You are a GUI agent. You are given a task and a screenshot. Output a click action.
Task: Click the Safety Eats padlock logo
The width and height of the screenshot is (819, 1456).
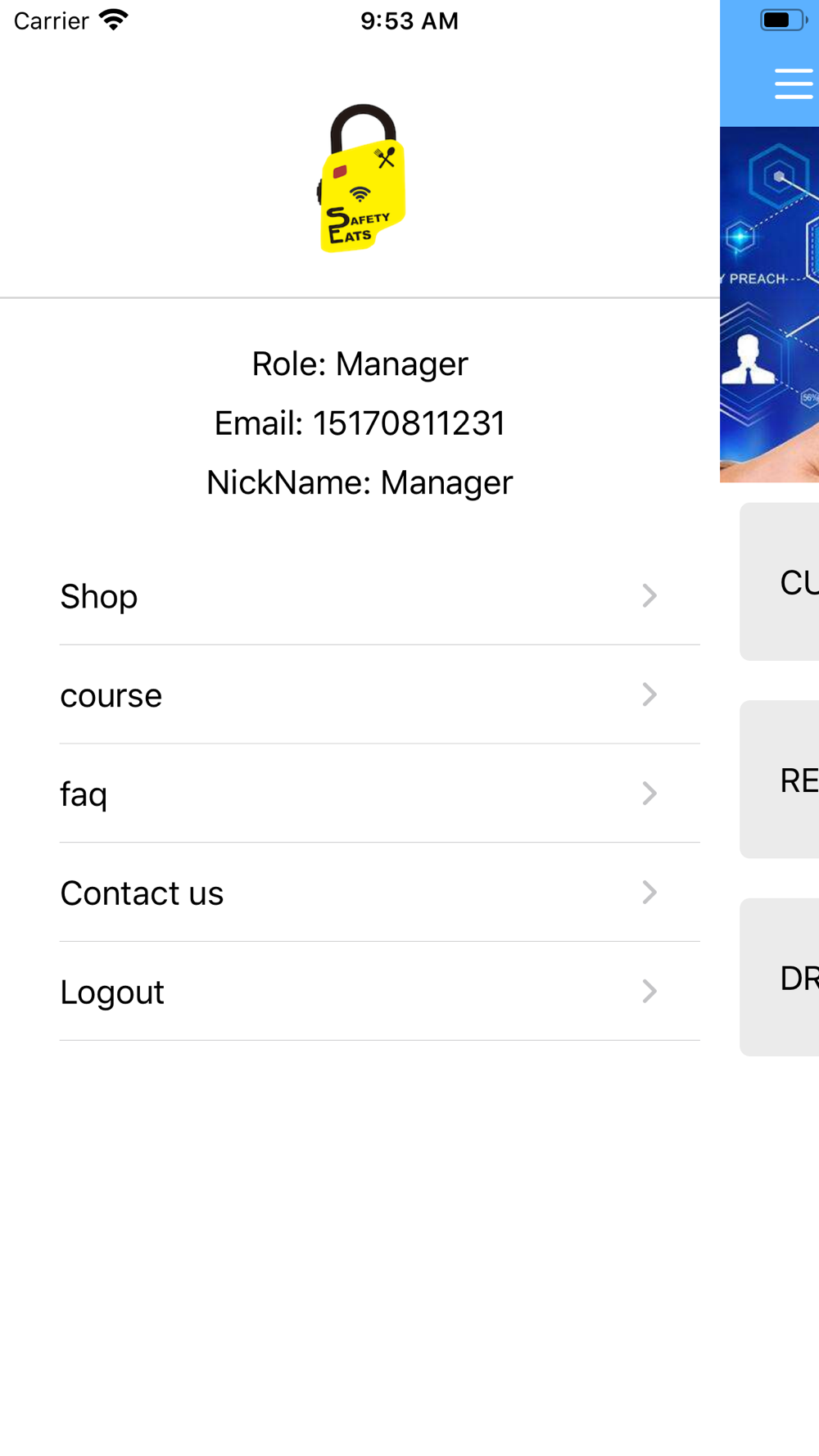click(x=361, y=179)
